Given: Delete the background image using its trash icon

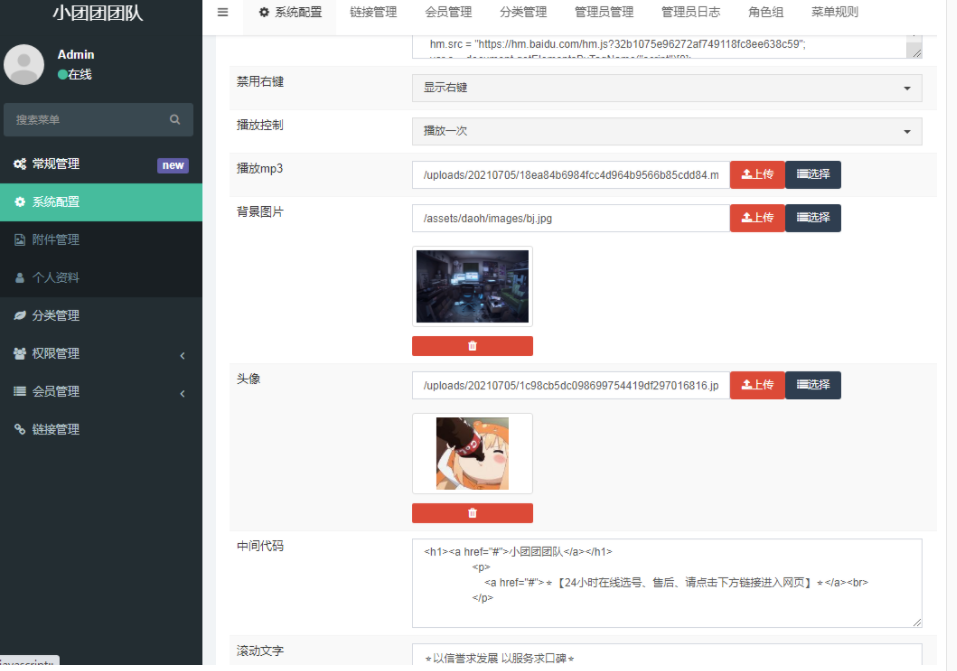Looking at the screenshot, I should click(x=472, y=345).
